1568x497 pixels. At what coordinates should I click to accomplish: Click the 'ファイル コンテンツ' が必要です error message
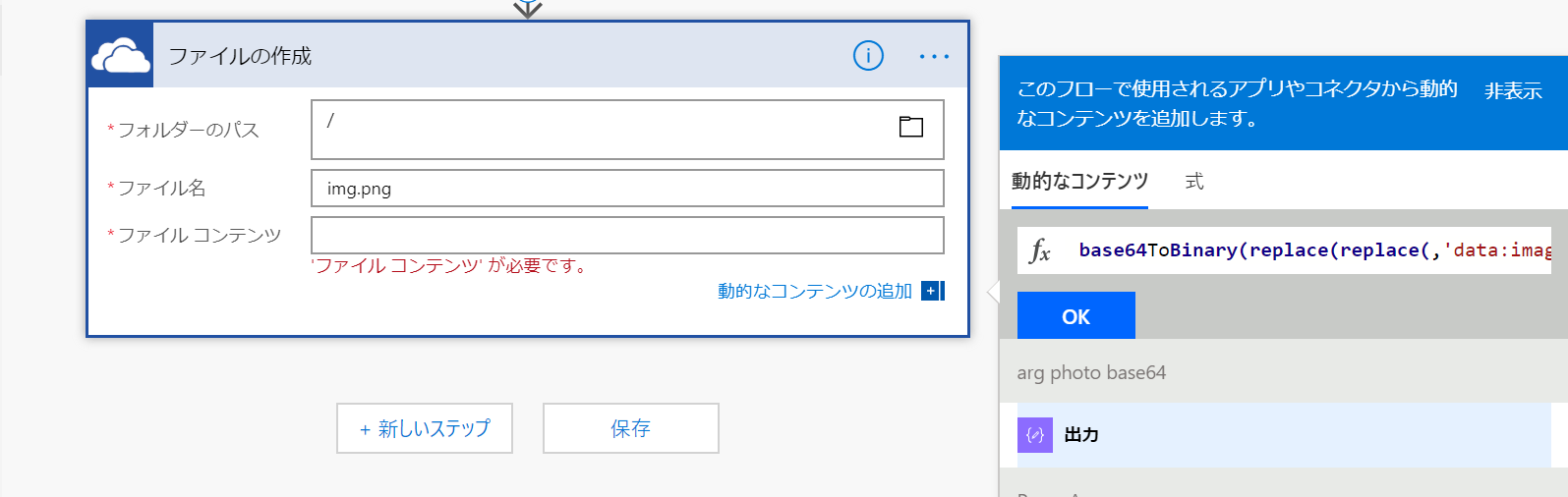pos(450,265)
